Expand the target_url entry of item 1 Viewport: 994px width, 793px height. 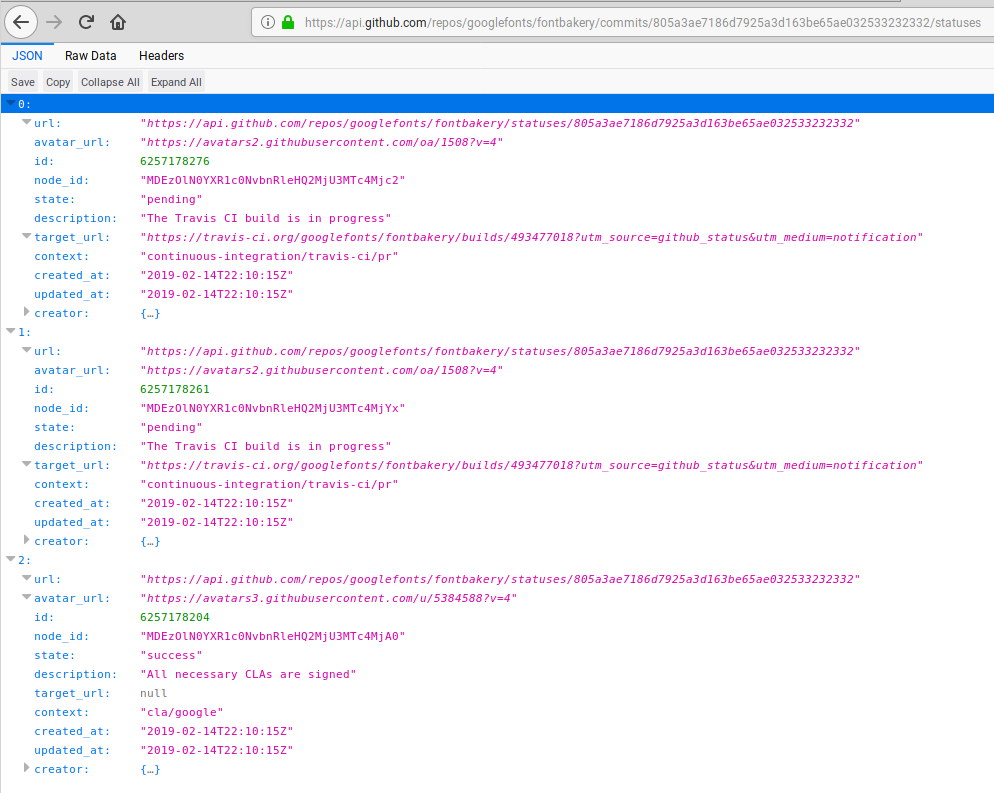[27, 465]
